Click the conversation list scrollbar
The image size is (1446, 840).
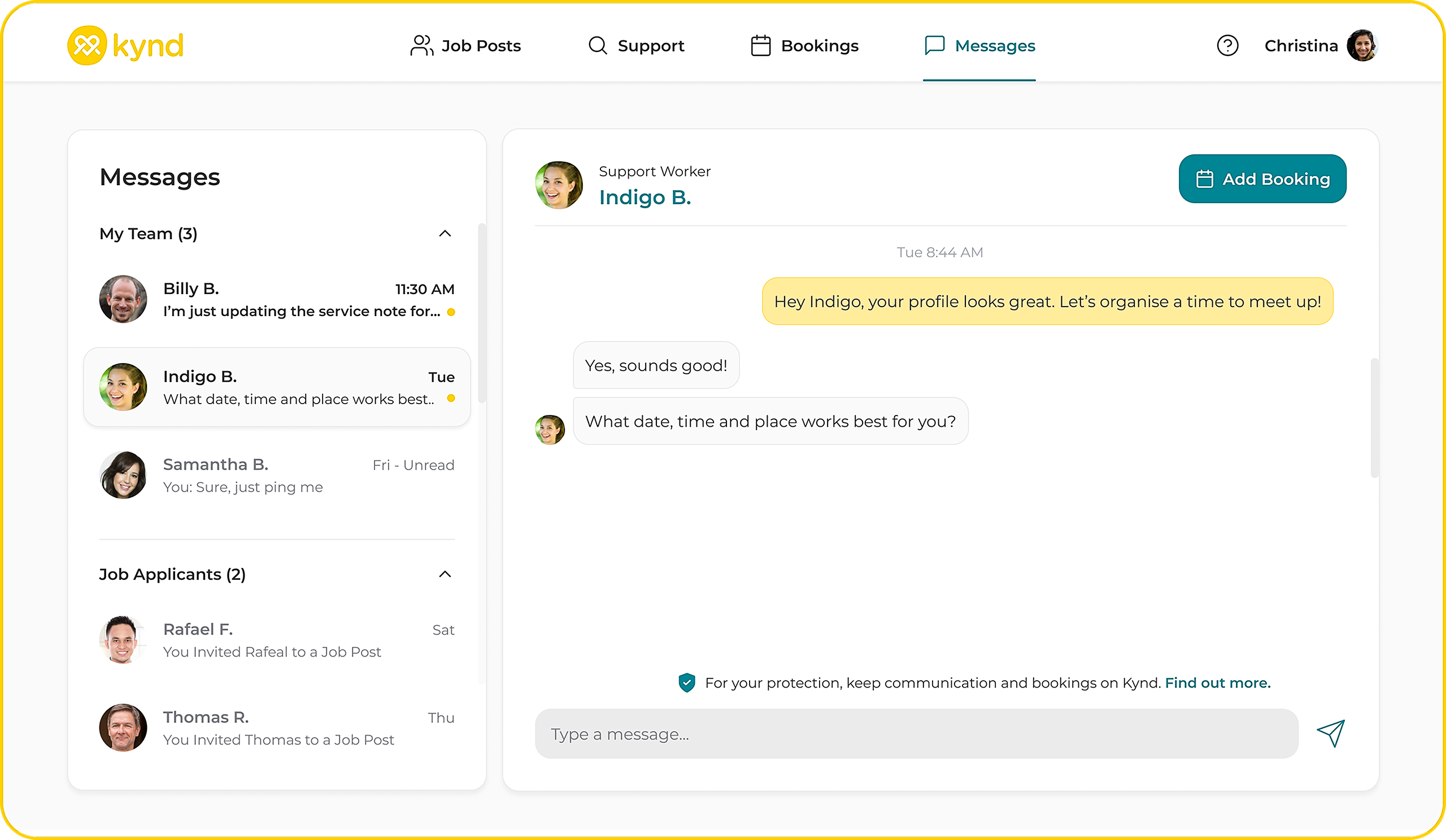[482, 313]
